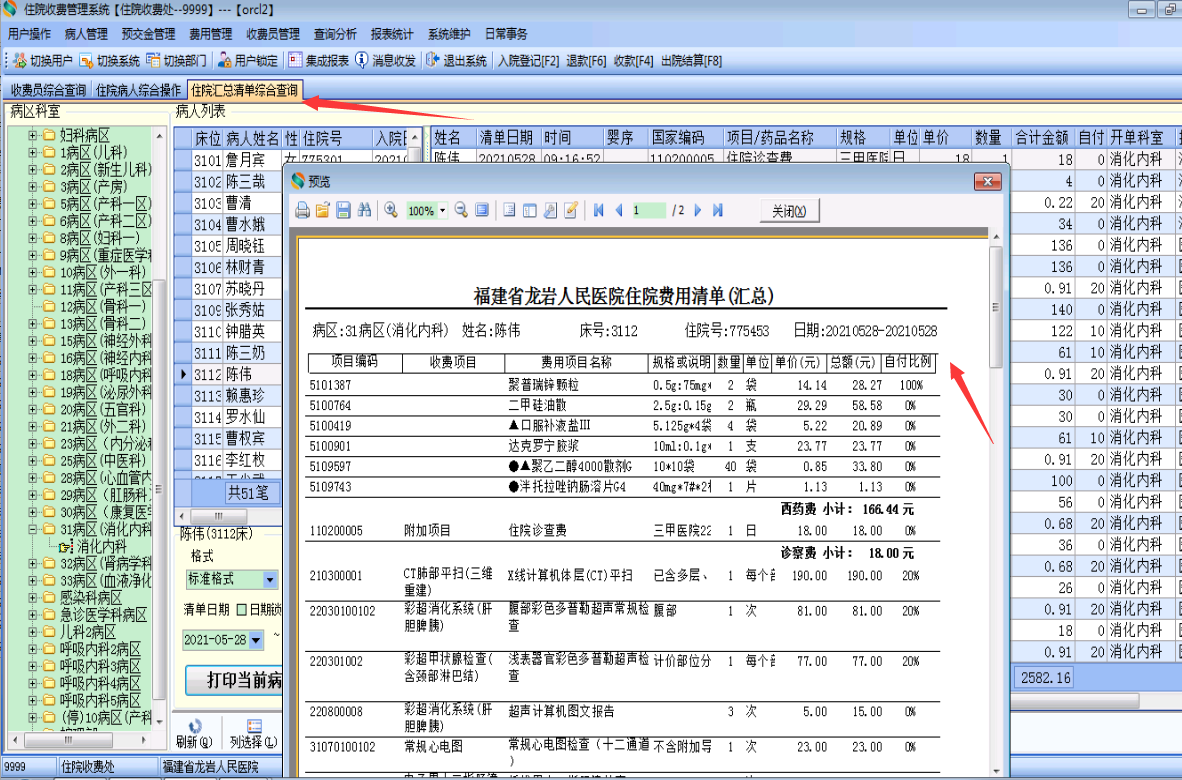1182x780 pixels.
Task: Toggle the 日期锁 date lock checkbox
Action: (x=242, y=610)
